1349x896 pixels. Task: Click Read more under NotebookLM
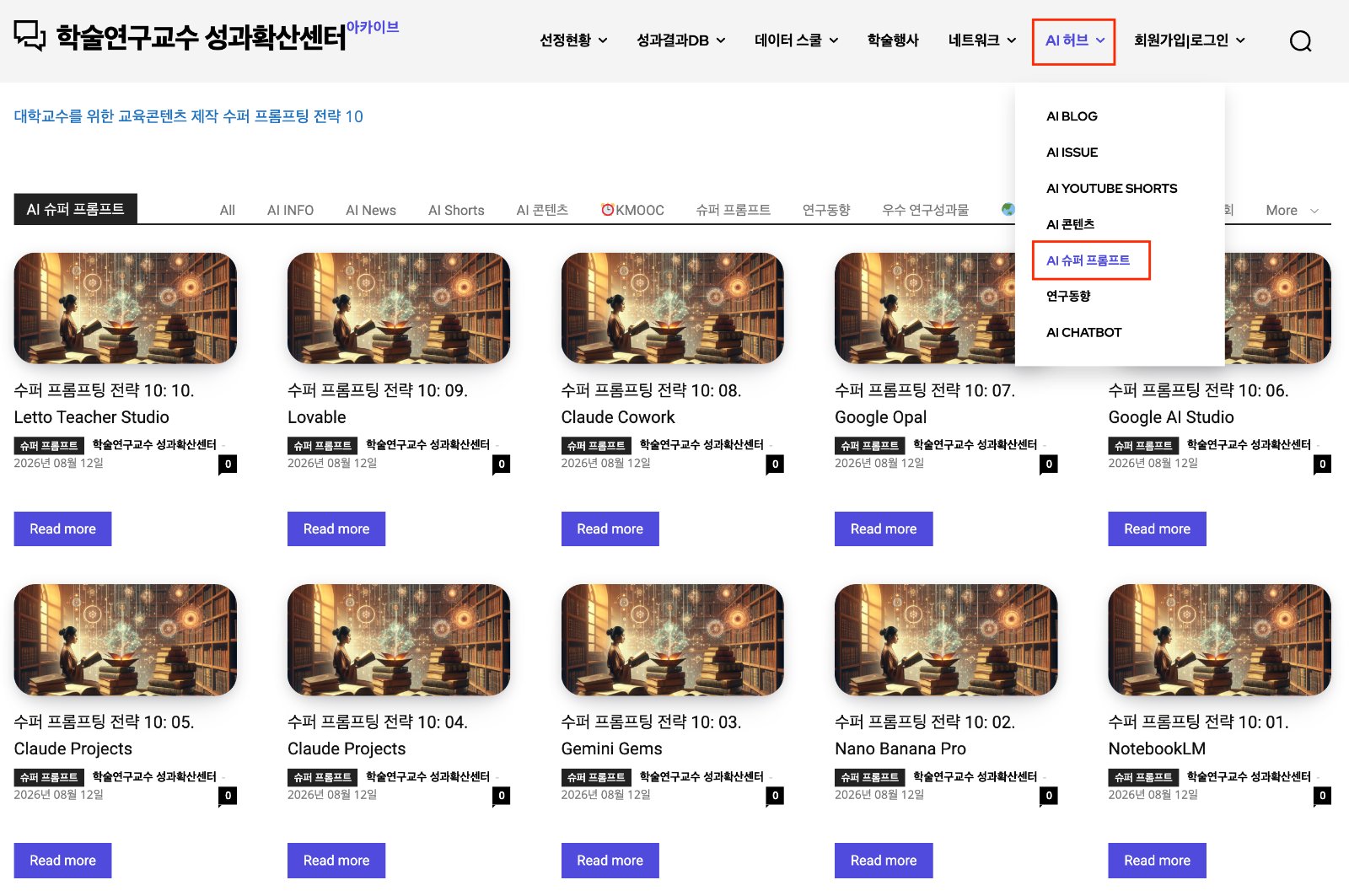[1157, 861]
